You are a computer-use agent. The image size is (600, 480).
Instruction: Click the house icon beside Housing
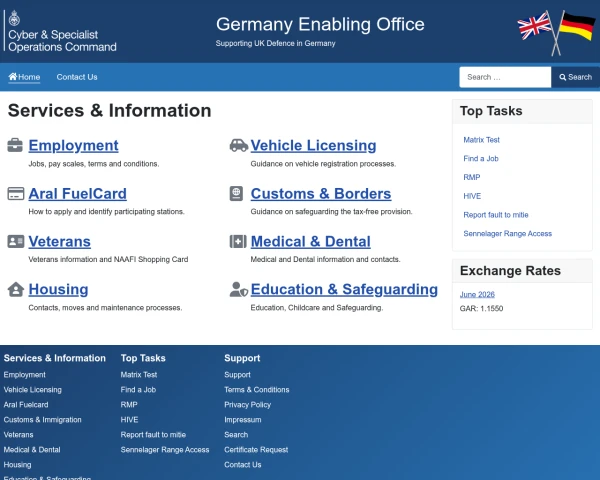[16, 289]
